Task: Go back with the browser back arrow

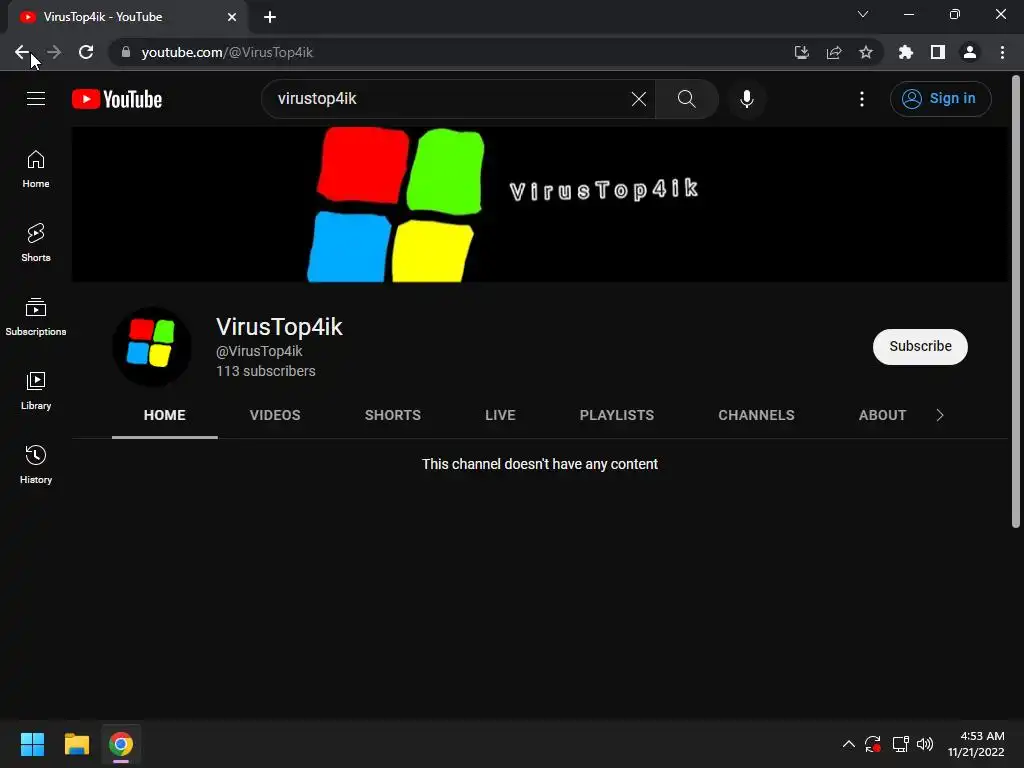Action: [x=22, y=52]
